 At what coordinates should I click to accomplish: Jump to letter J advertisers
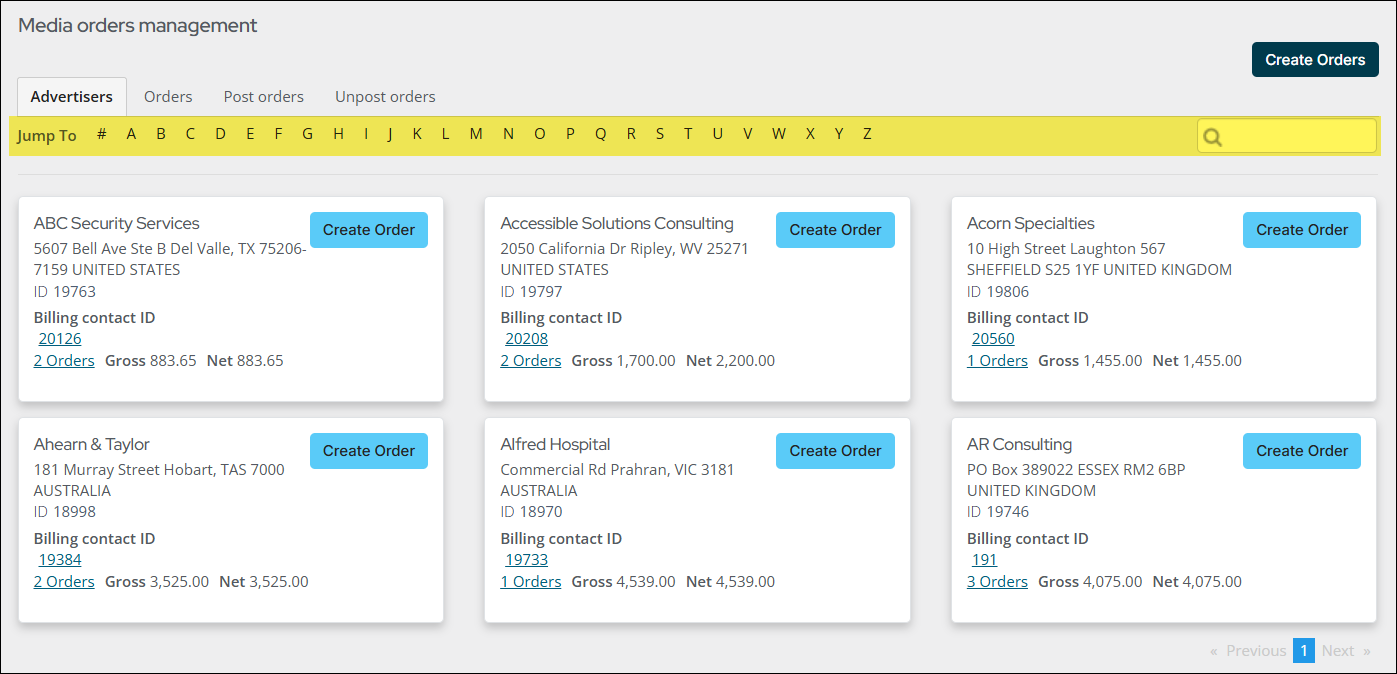click(390, 134)
